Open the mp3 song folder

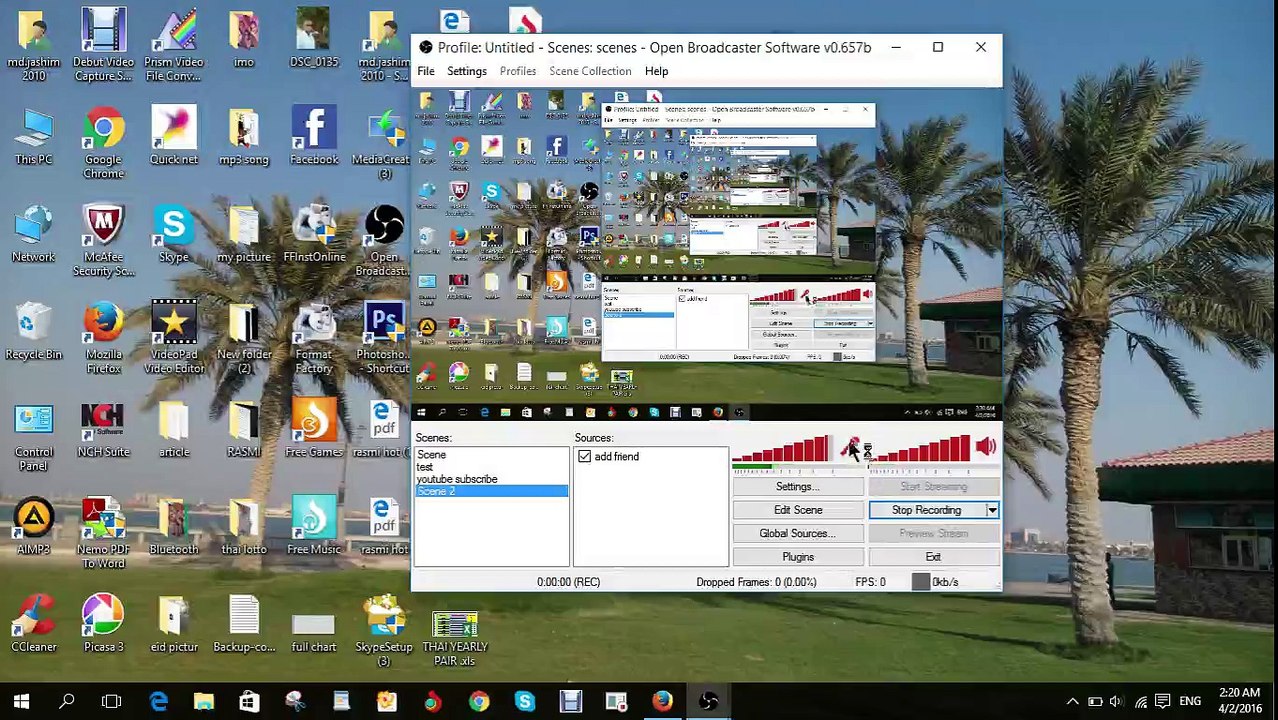click(244, 136)
